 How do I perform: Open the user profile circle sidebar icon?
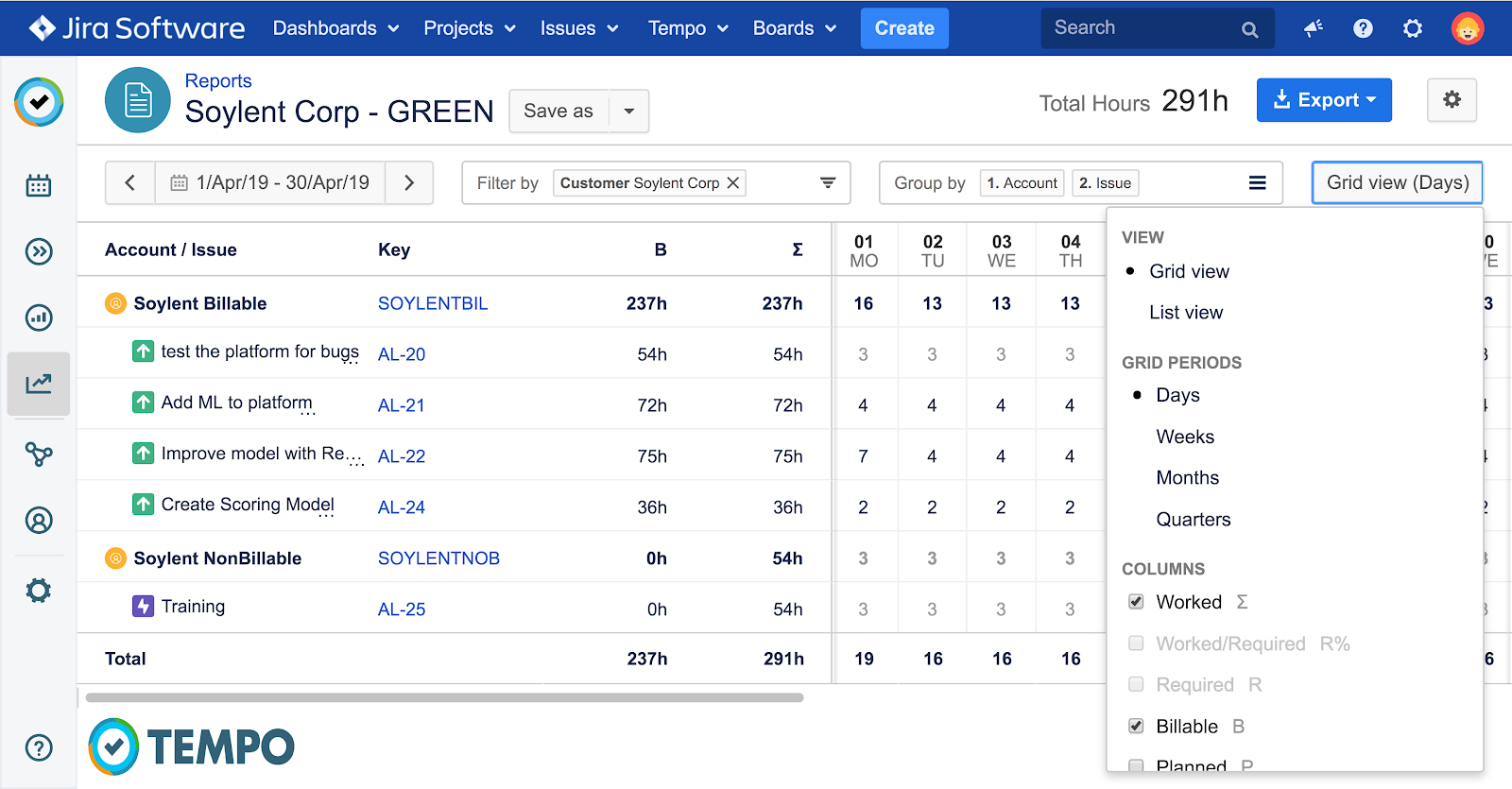(39, 521)
